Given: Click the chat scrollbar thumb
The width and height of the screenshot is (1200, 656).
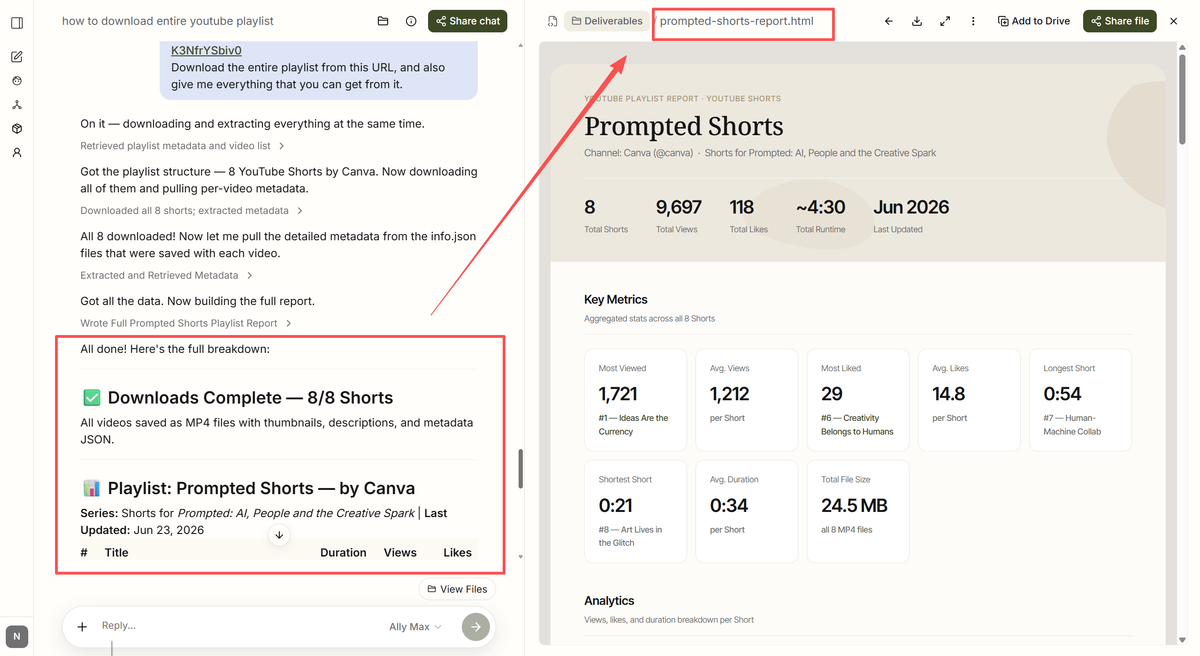Looking at the screenshot, I should [520, 468].
